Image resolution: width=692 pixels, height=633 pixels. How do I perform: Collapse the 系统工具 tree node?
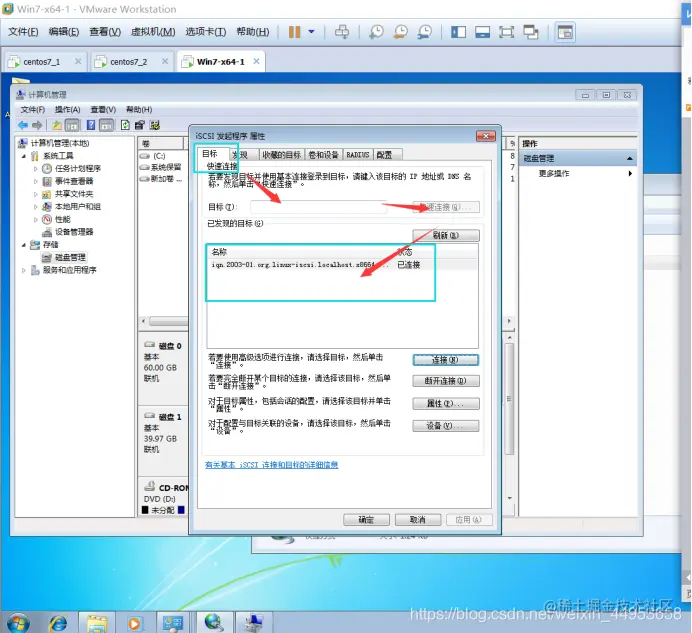(x=24, y=156)
